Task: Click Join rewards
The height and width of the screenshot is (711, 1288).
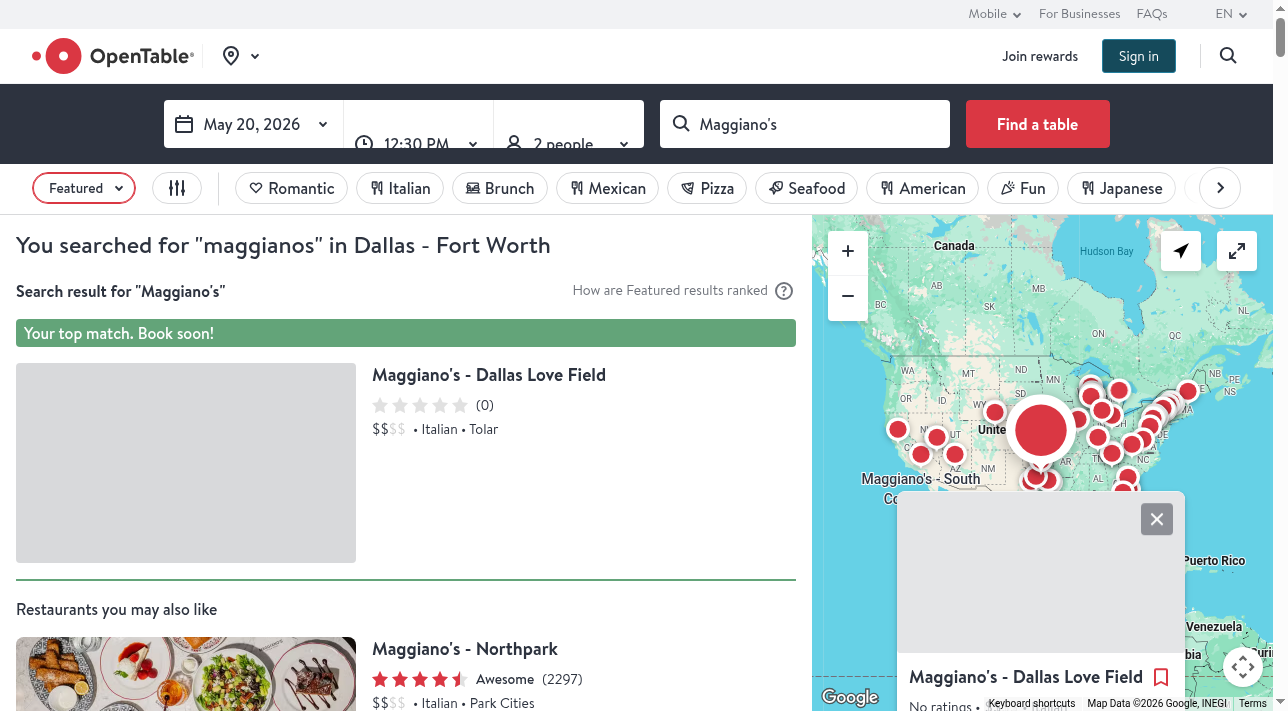Action: click(1040, 56)
